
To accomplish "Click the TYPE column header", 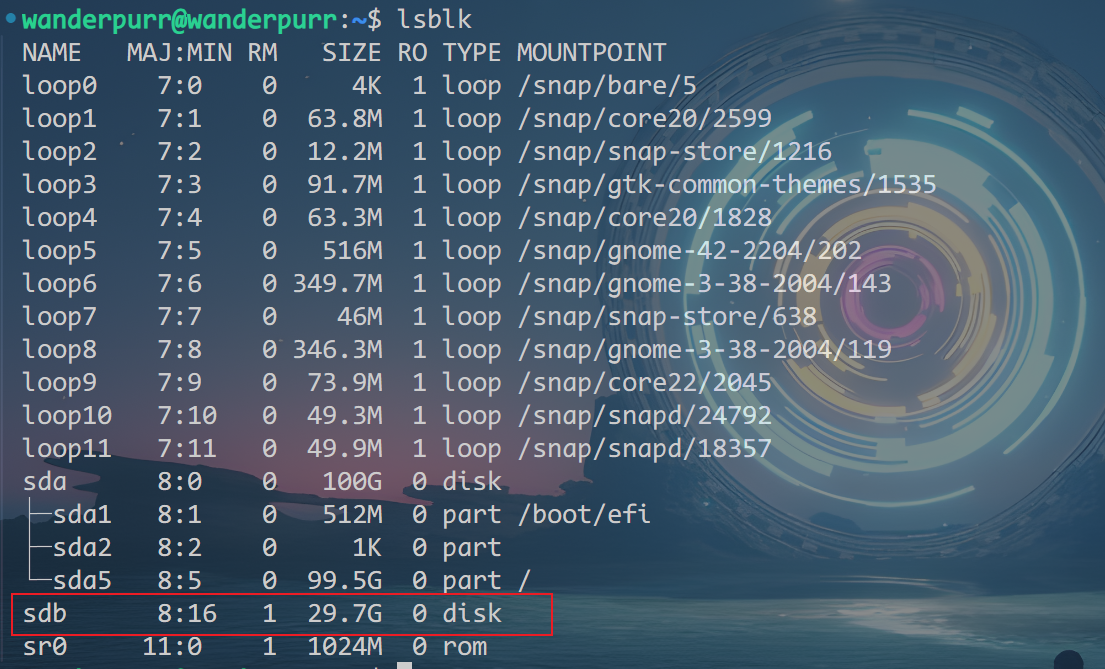I will click(x=471, y=53).
